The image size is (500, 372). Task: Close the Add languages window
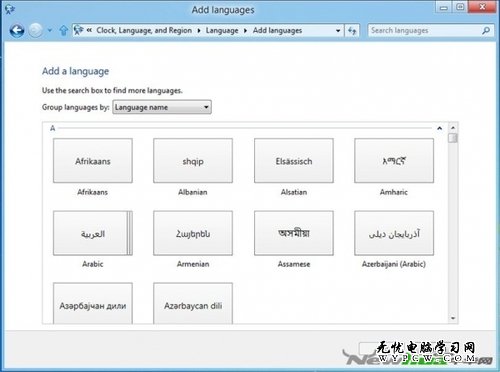coord(482,7)
